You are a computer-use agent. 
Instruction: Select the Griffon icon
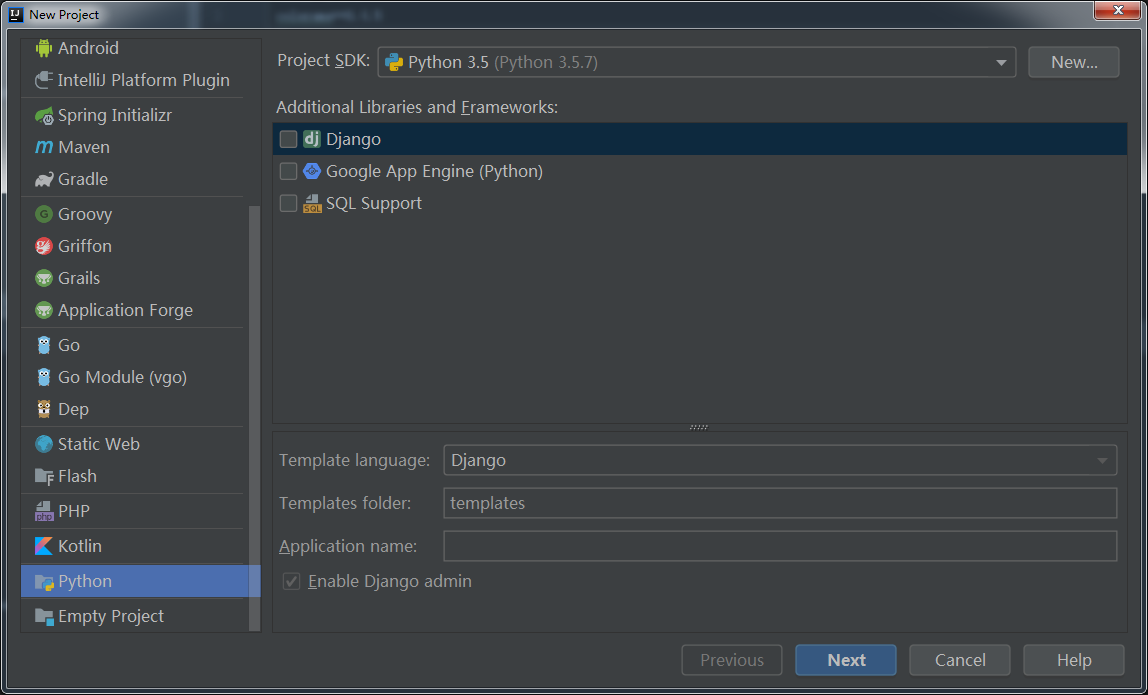[x=44, y=247]
